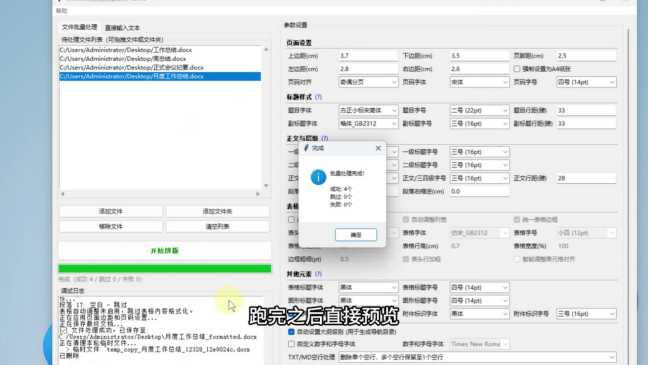Open the help (?) next to 正文与层级
Viewport: 648px width, 365px height.
[325, 138]
